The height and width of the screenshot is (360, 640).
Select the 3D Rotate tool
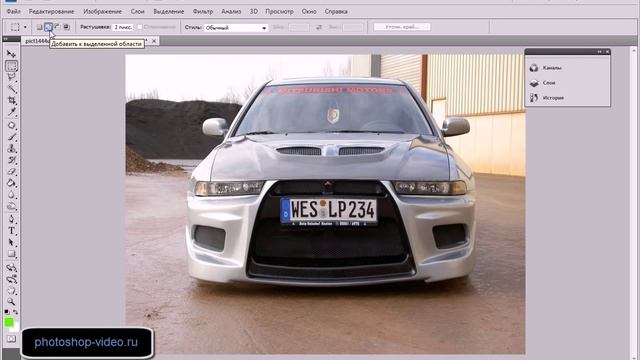point(11,268)
